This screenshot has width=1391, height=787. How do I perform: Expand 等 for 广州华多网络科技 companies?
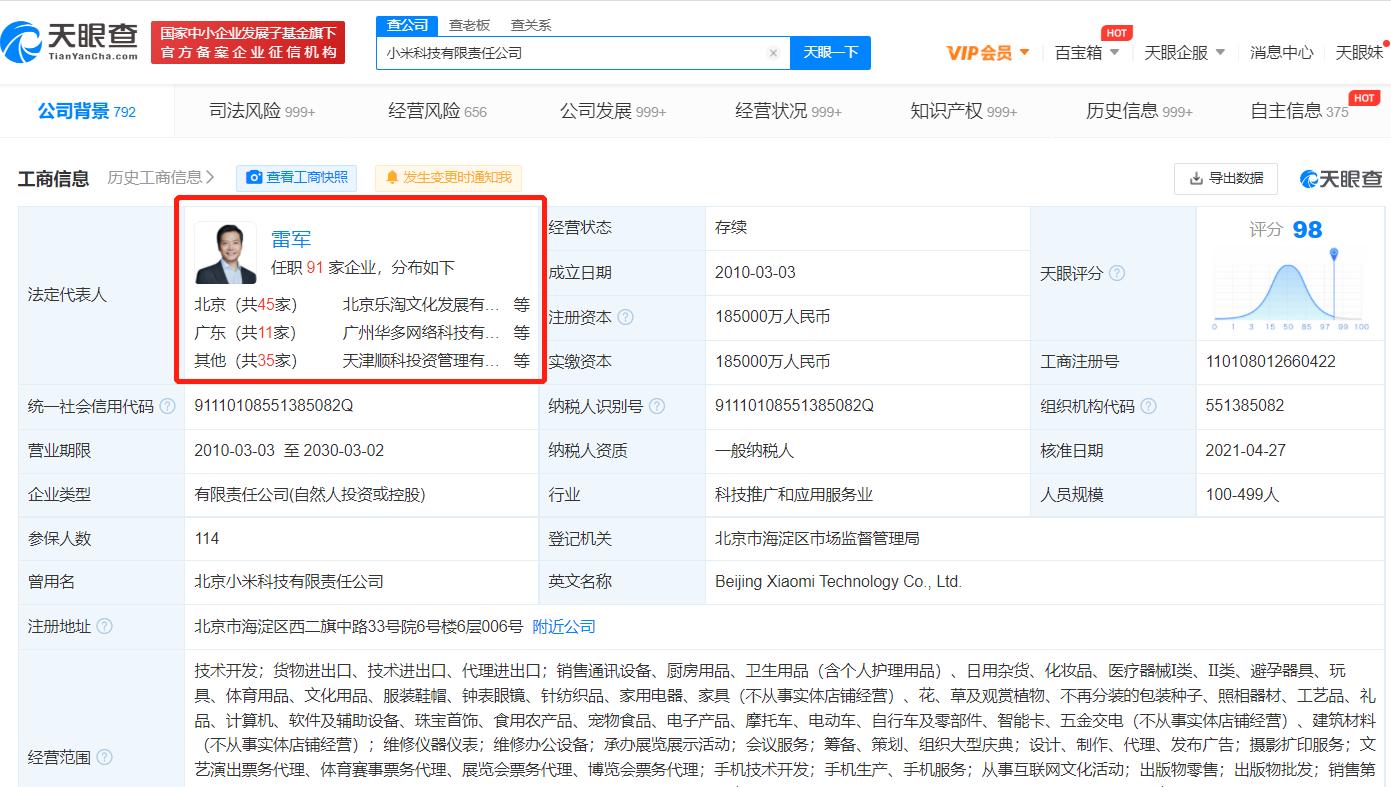tap(521, 333)
